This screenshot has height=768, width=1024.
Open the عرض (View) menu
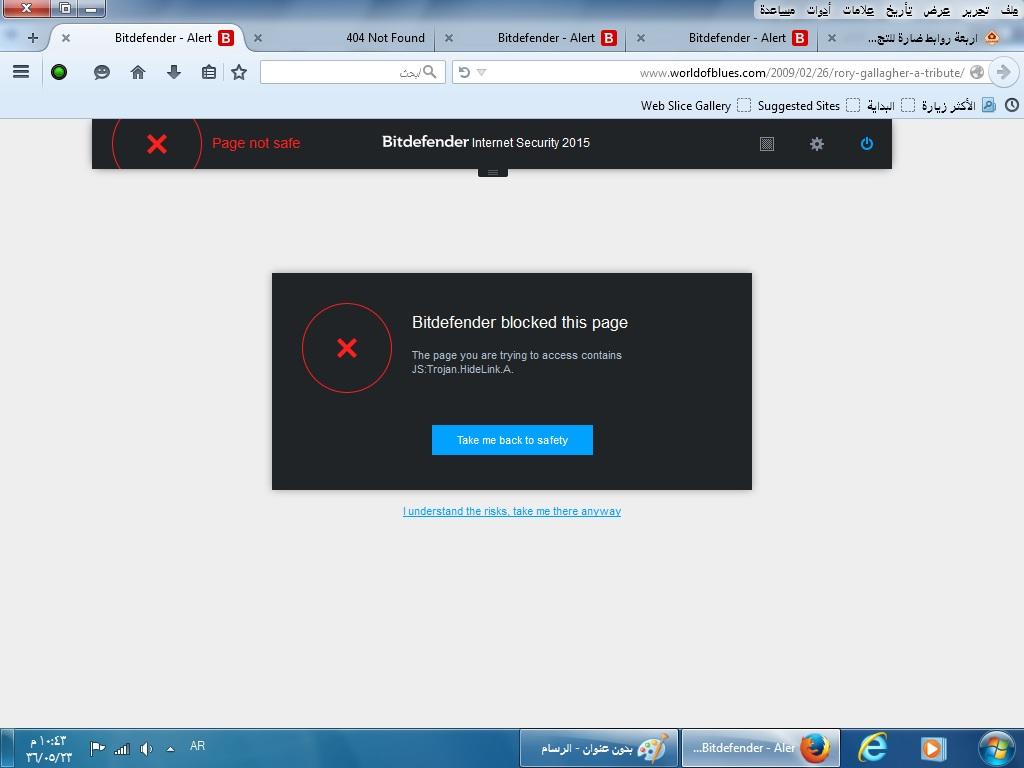(936, 10)
